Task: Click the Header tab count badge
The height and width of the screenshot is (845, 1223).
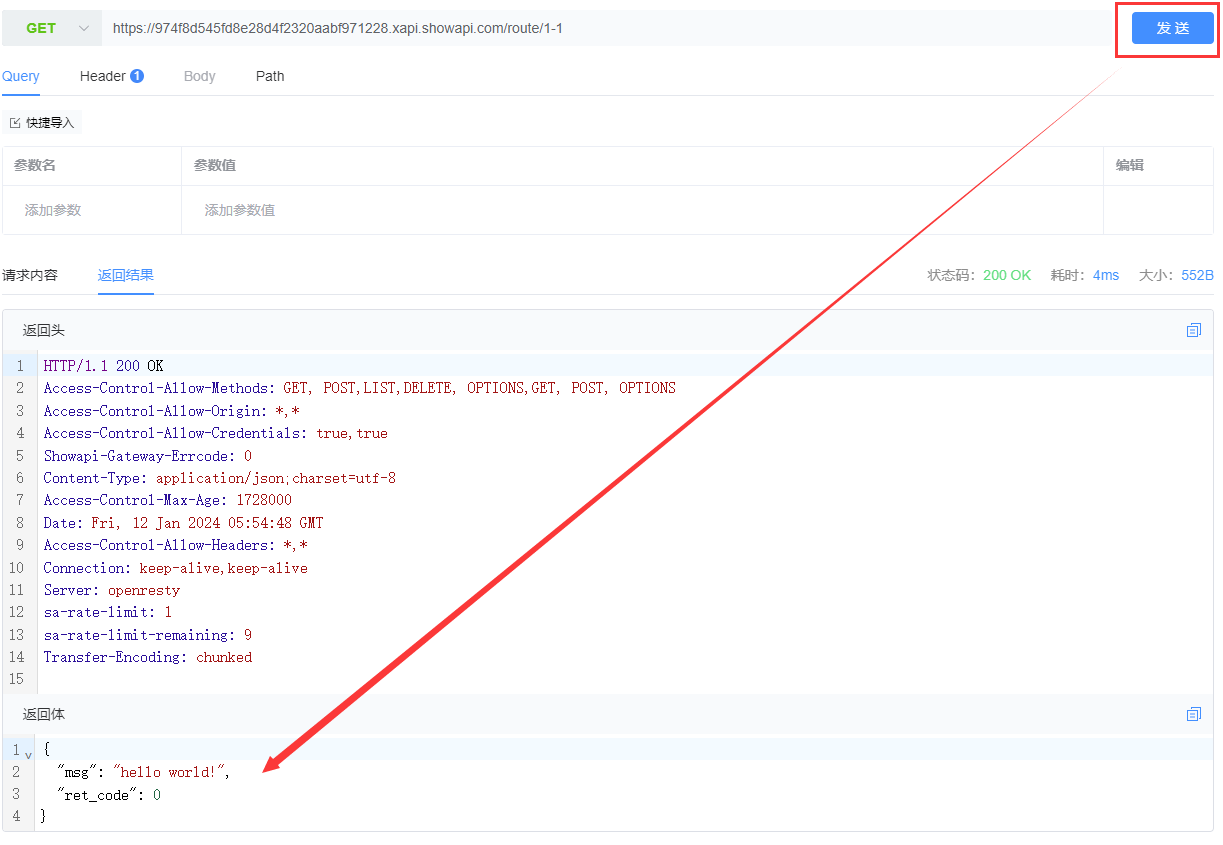Action: pyautogui.click(x=137, y=76)
